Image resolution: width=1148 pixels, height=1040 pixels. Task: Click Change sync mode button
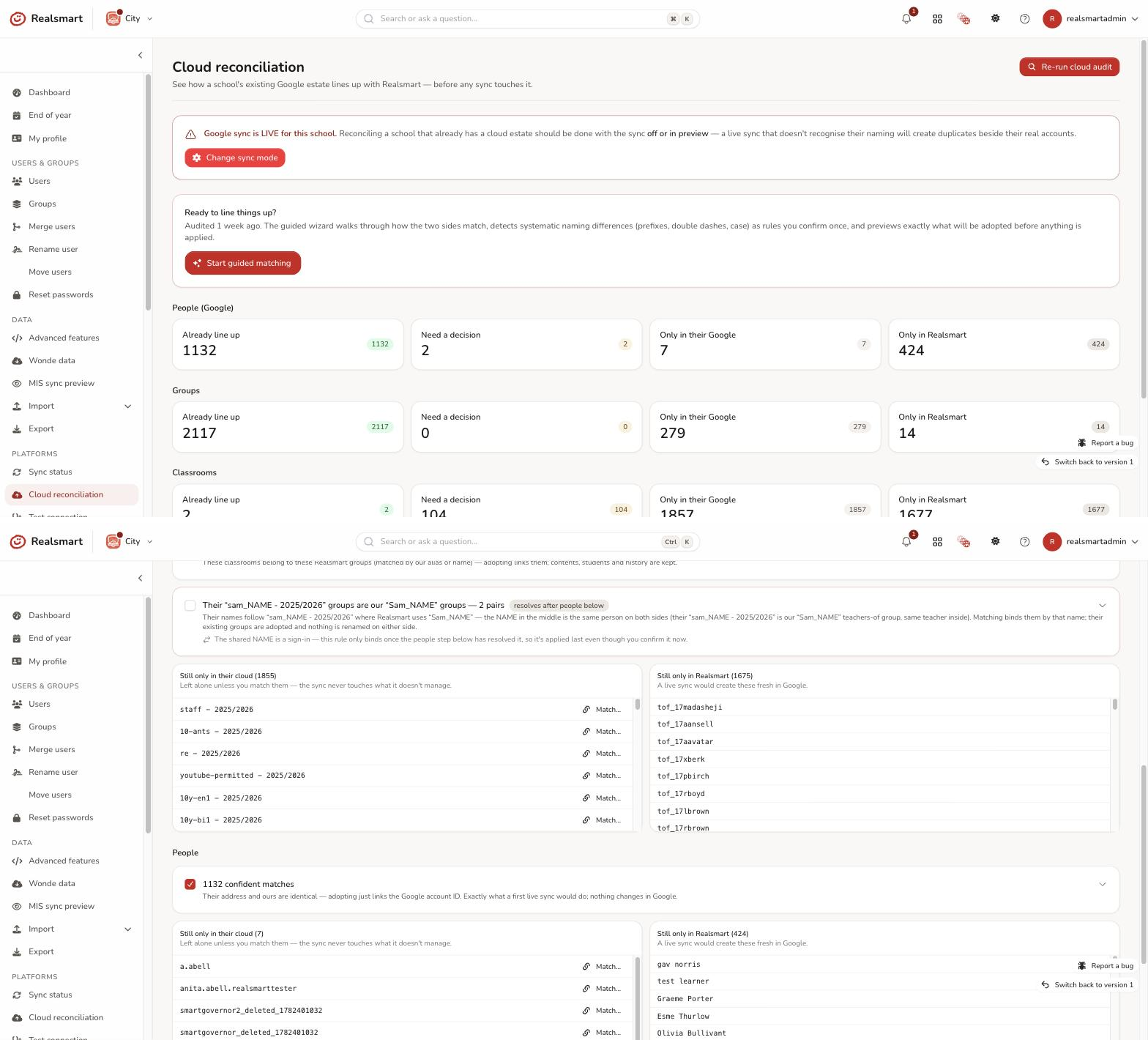(234, 157)
